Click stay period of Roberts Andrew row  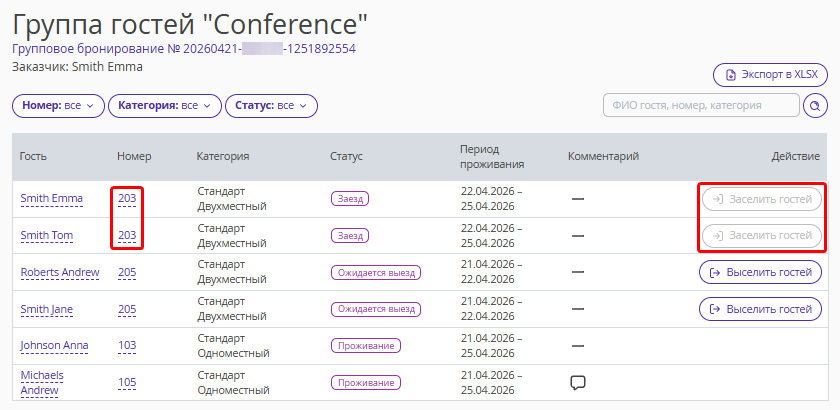[491, 272]
